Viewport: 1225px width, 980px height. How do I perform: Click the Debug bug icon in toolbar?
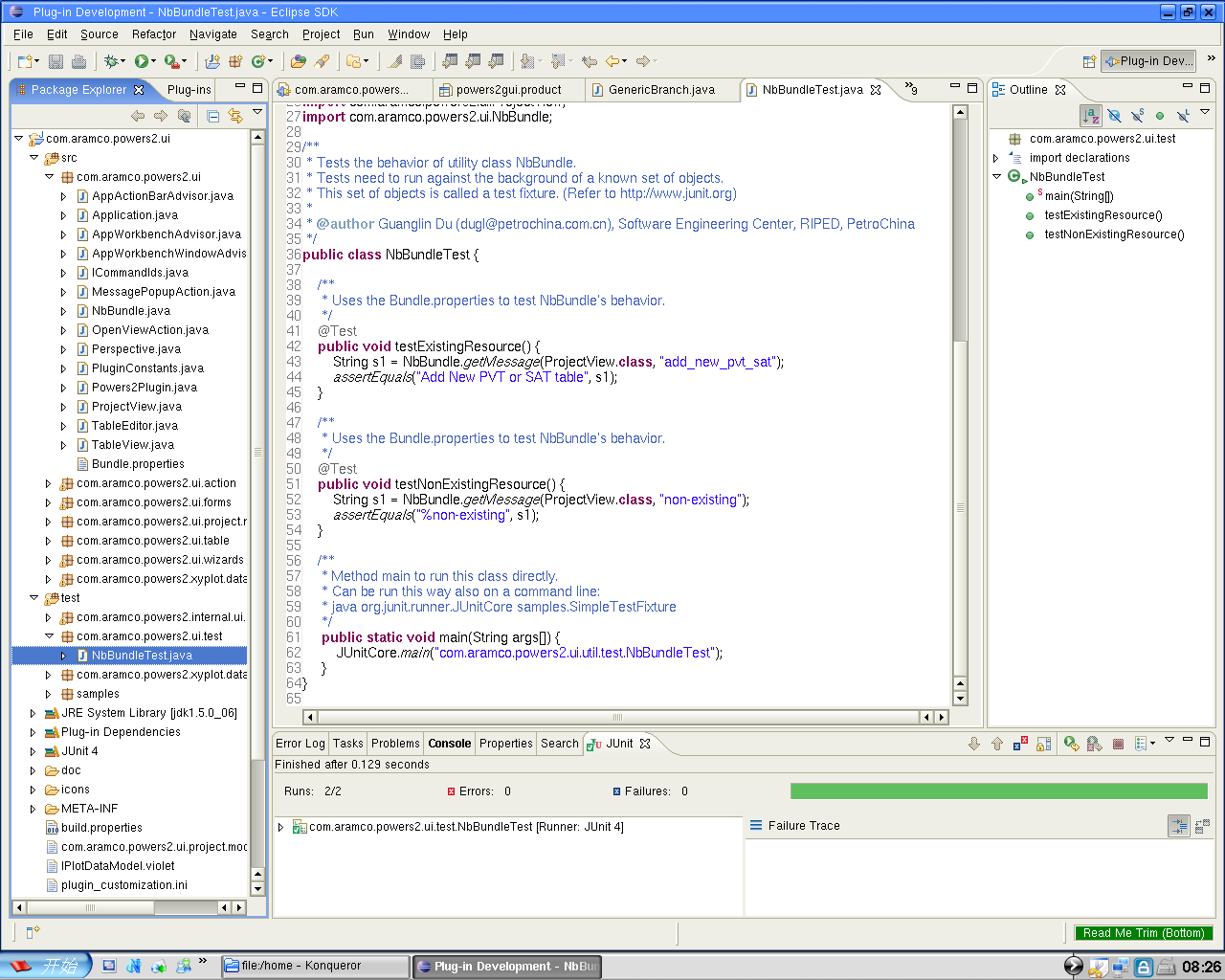coord(113,61)
